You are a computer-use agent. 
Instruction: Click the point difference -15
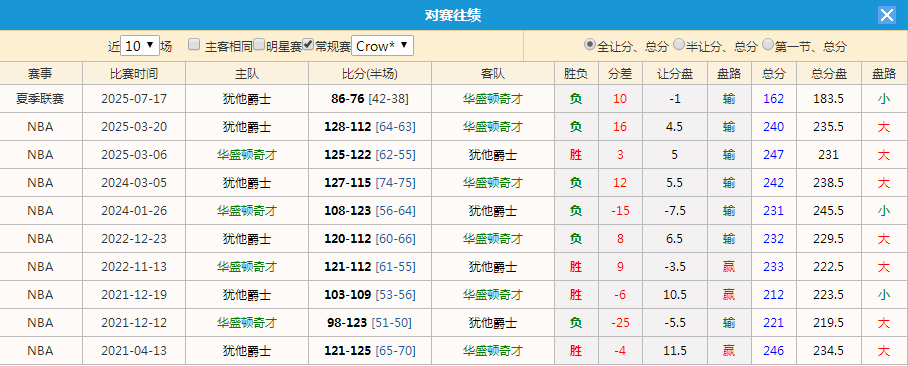[x=620, y=211]
